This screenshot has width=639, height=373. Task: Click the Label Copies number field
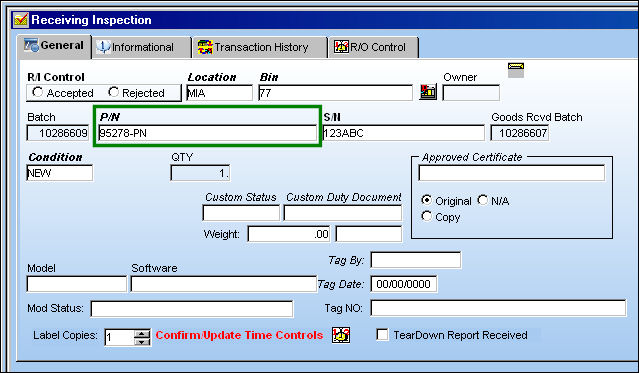(119, 338)
